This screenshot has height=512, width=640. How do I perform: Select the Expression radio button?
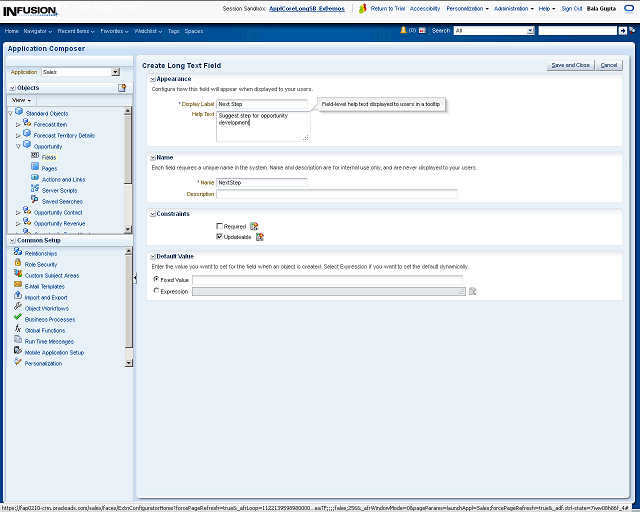pos(156,291)
